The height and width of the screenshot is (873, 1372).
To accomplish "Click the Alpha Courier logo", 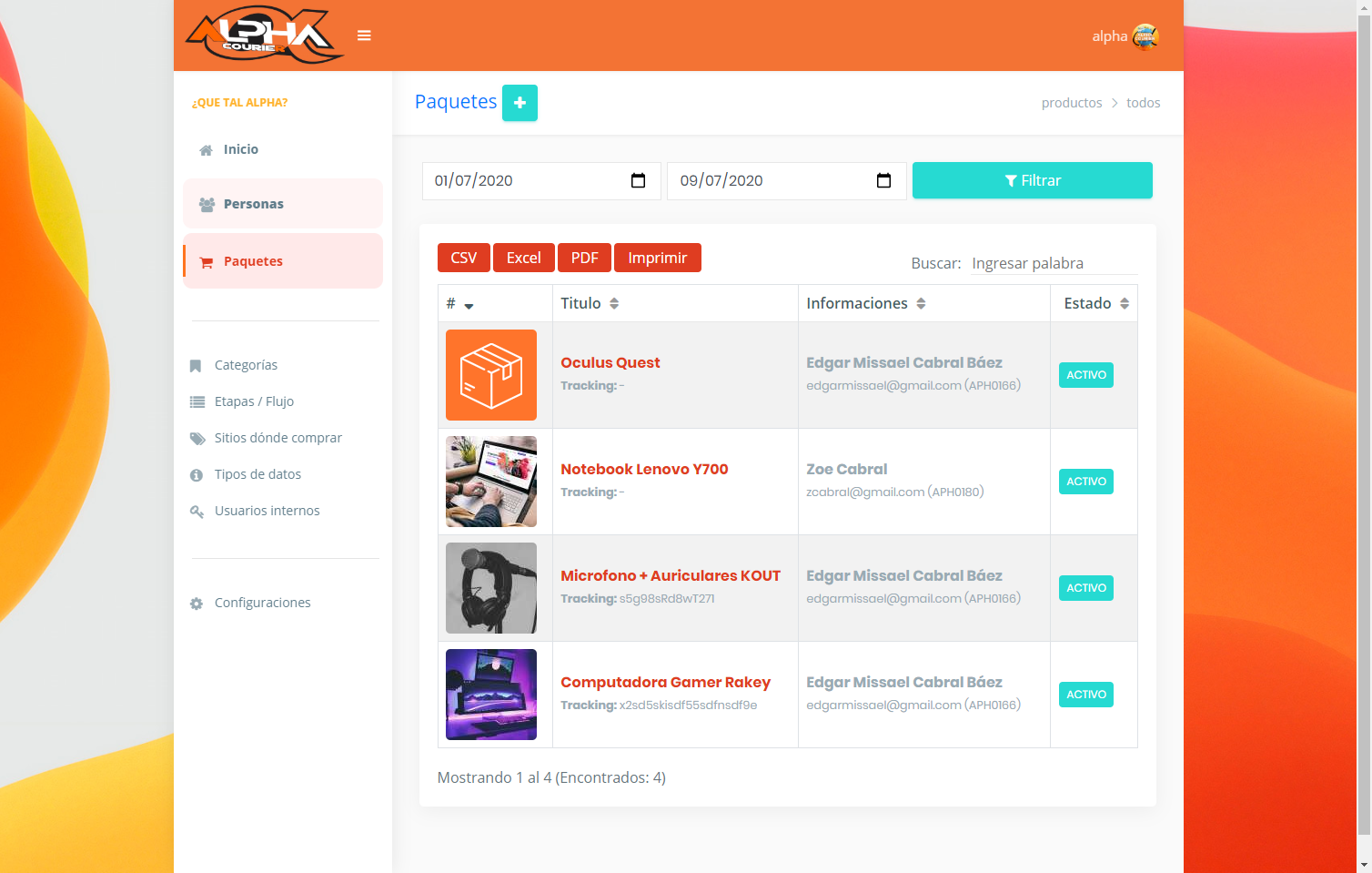I will (264, 36).
